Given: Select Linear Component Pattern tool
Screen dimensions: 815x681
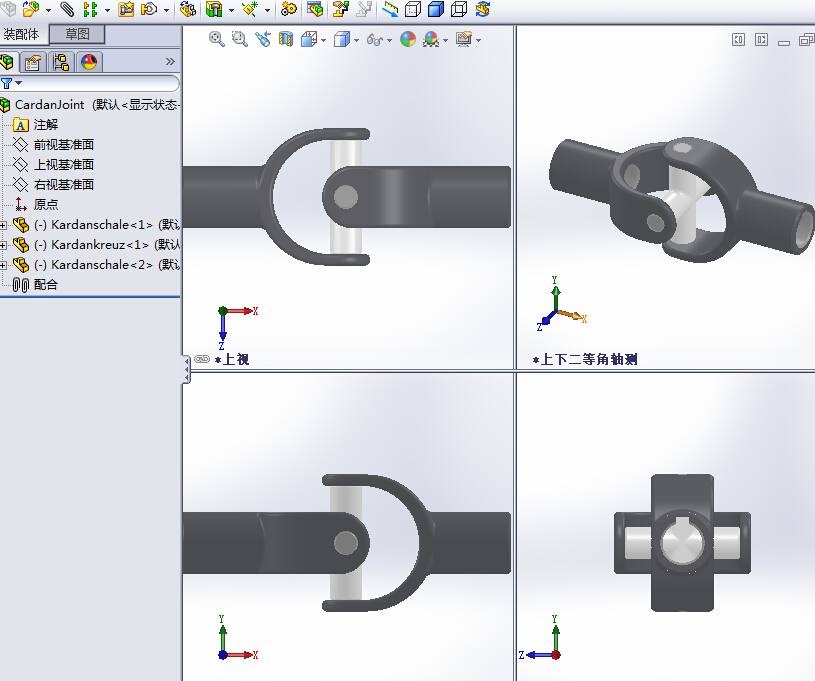Looking at the screenshot, I should tap(90, 9).
